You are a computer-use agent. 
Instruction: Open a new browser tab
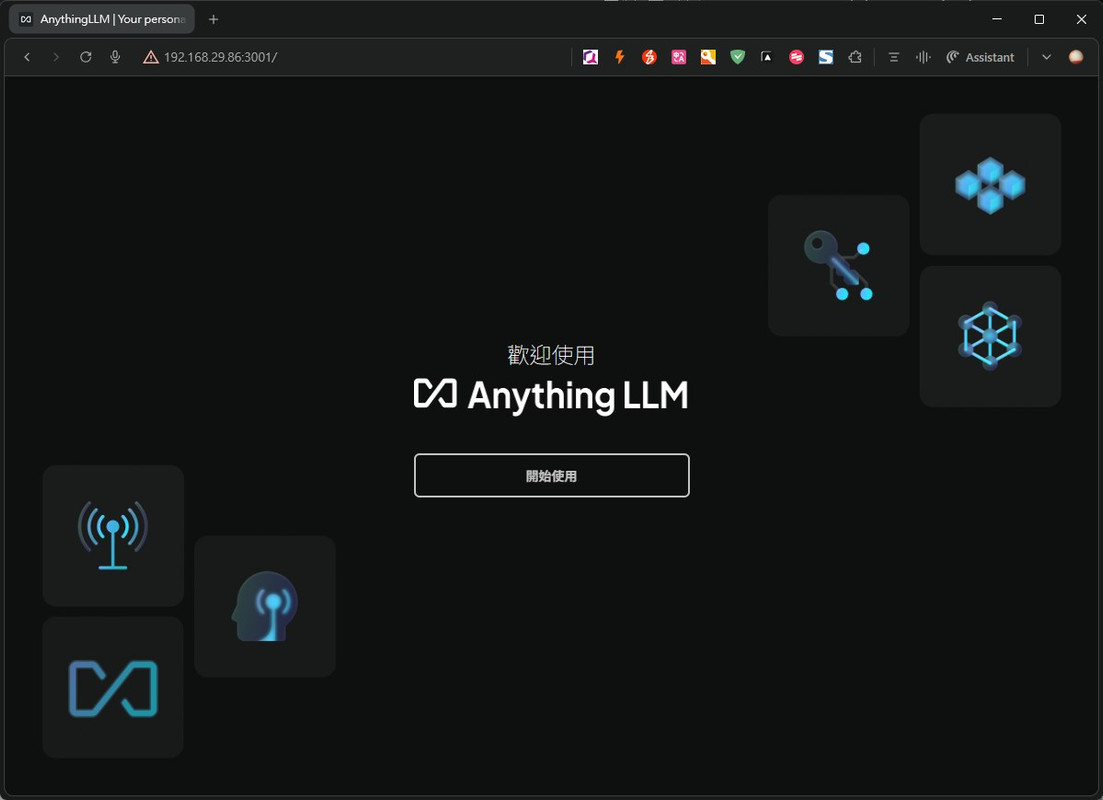pyautogui.click(x=213, y=20)
